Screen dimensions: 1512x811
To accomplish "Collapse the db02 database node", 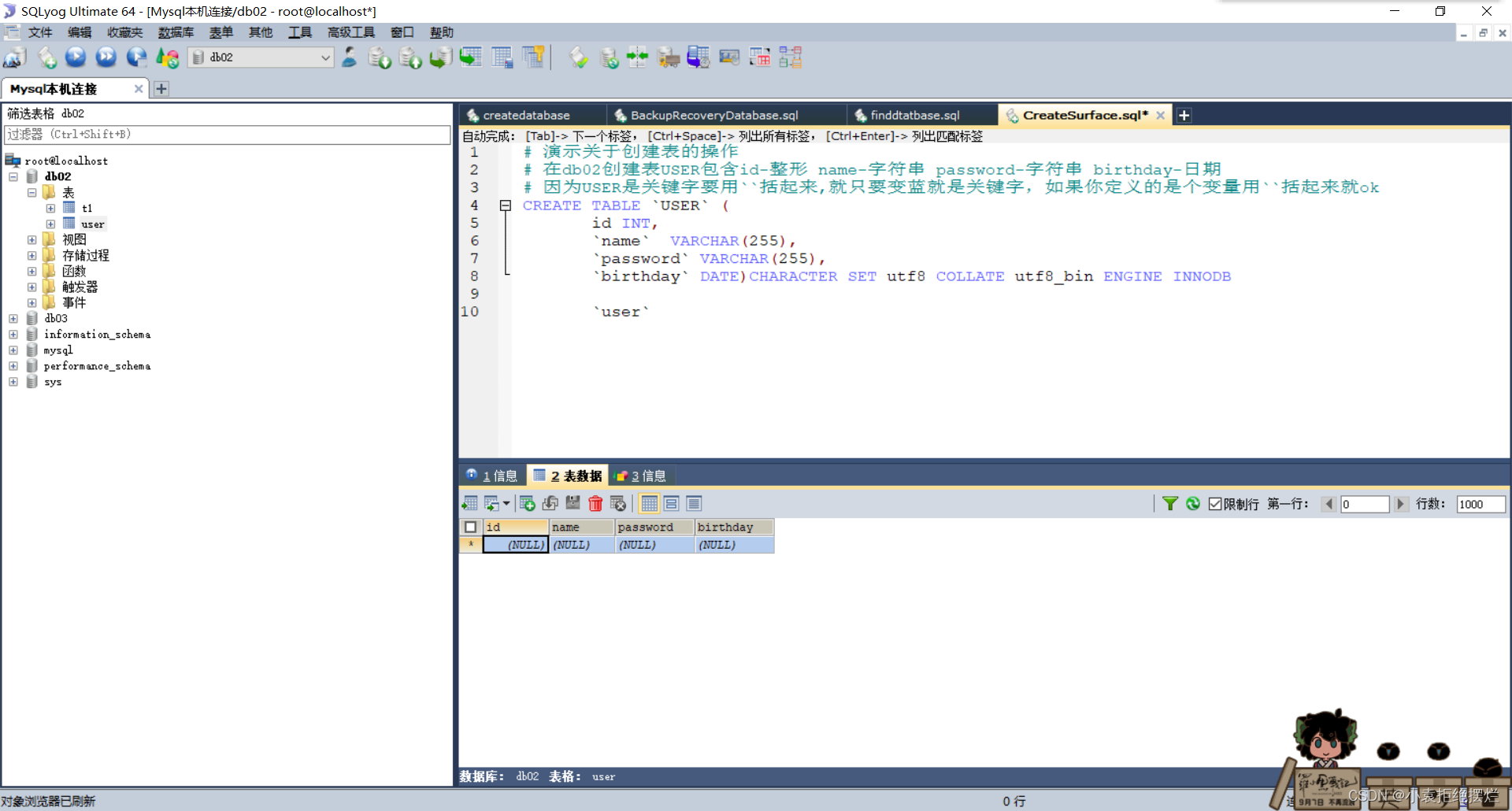I will pos(13,176).
